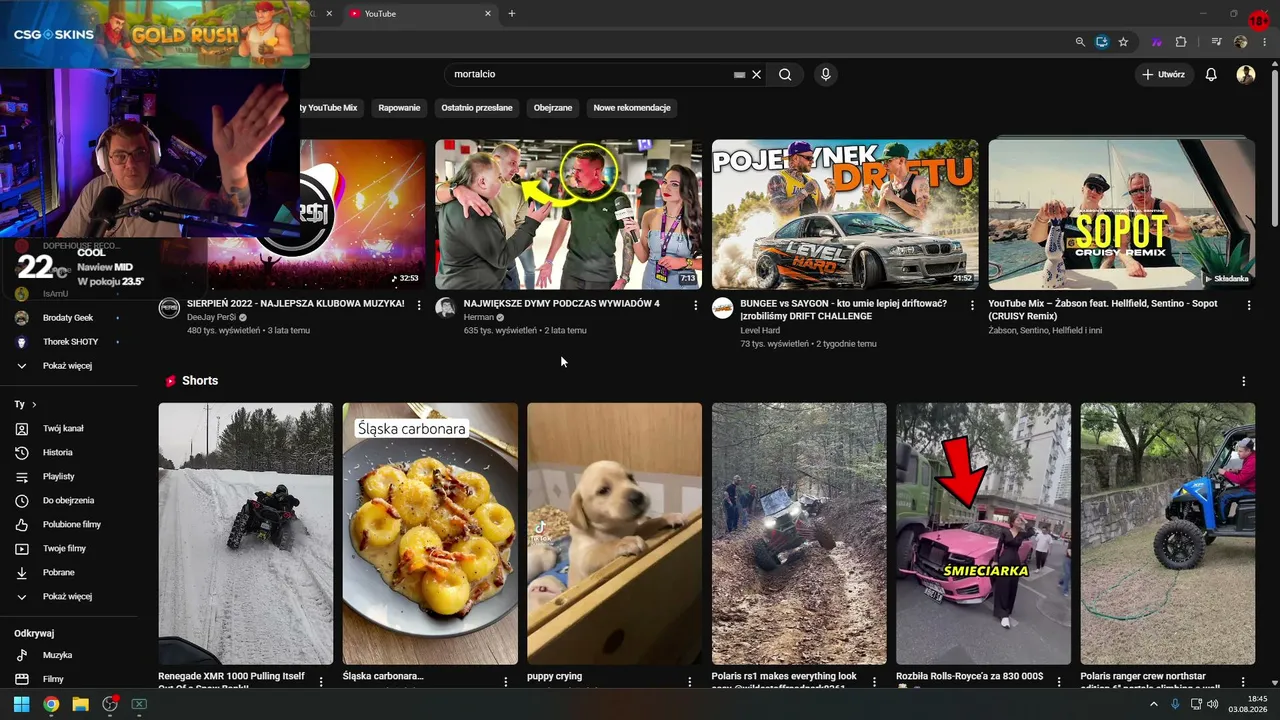Screen dimensions: 1280x720
Task: Expand the Ty section chevron
Action: click(x=34, y=404)
